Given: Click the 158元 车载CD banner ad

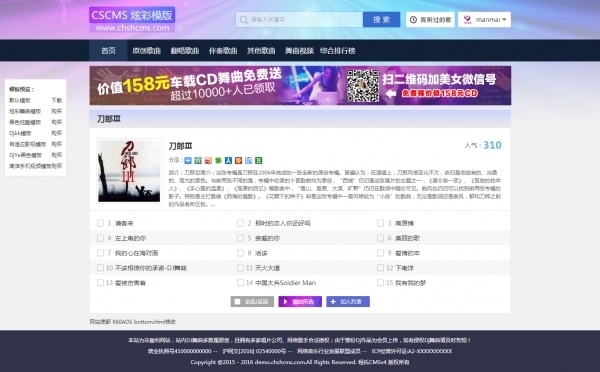Looking at the screenshot, I should pyautogui.click(x=300, y=85).
